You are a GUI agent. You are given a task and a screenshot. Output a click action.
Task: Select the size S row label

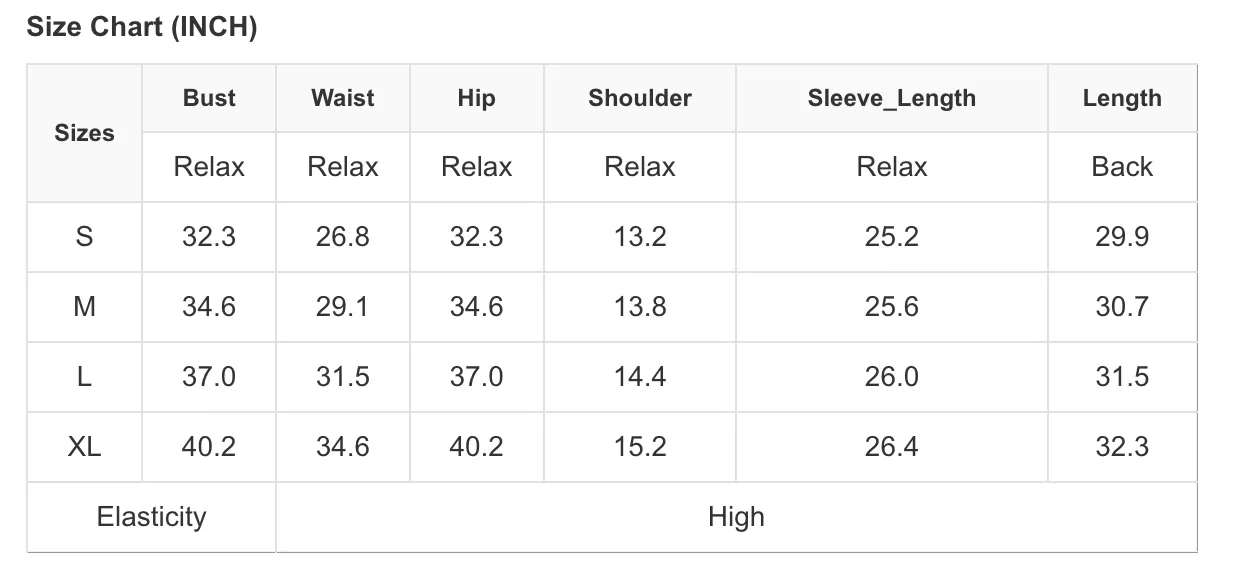click(84, 237)
